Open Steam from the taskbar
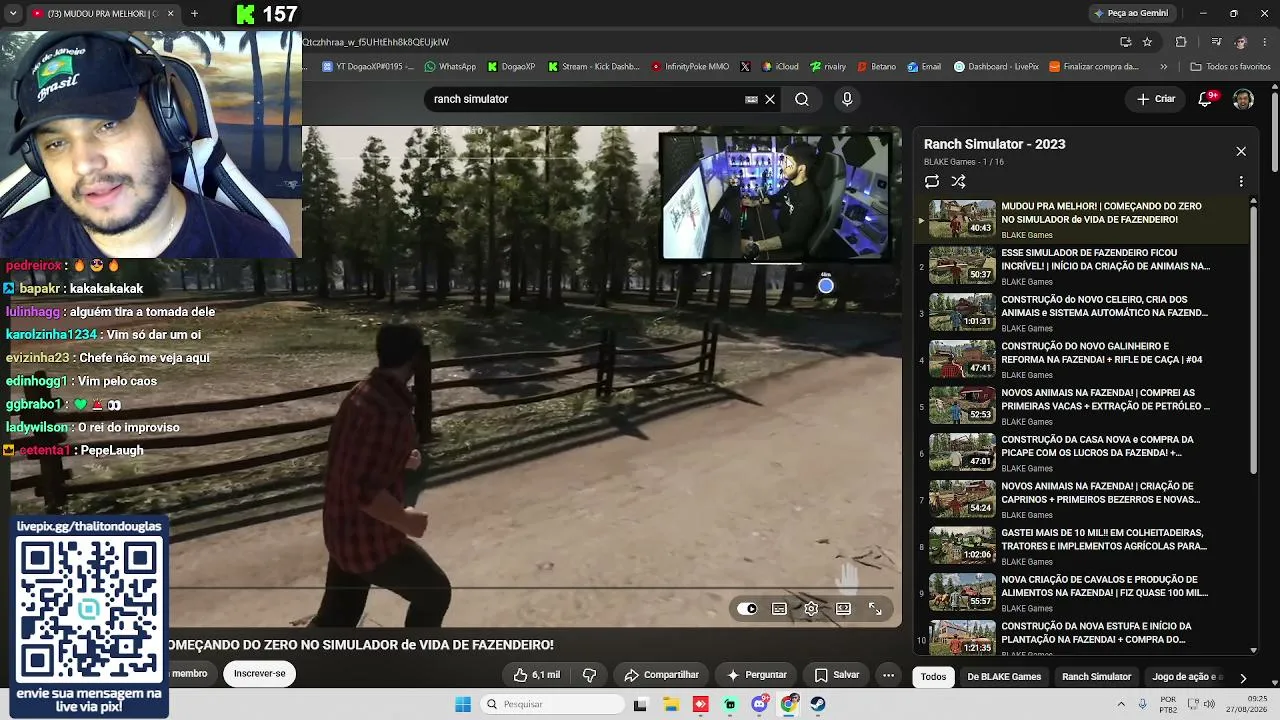This screenshot has width=1280, height=720. (818, 704)
